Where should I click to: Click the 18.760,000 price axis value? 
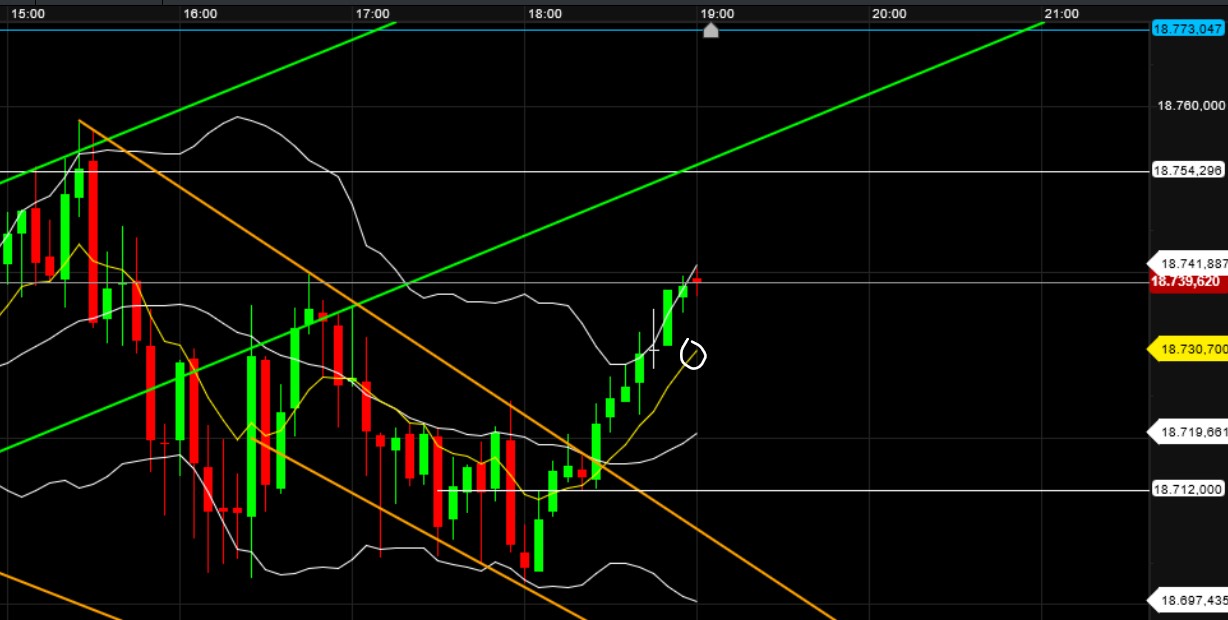1191,105
